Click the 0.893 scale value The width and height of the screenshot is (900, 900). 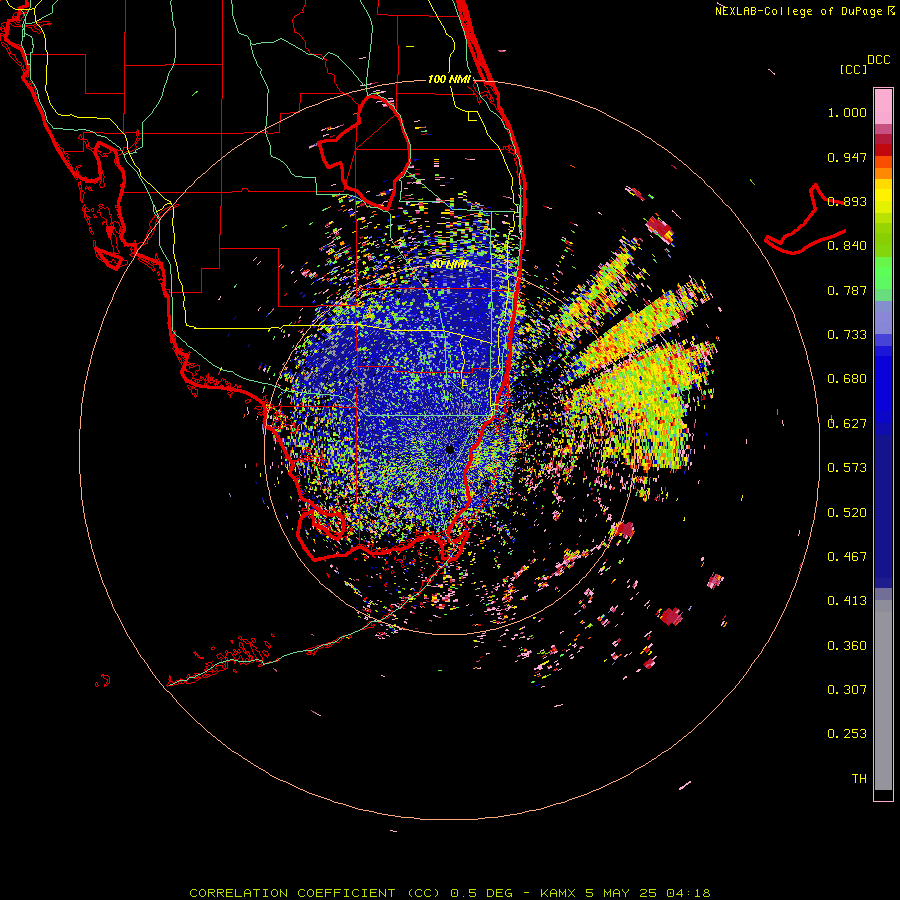pos(847,201)
